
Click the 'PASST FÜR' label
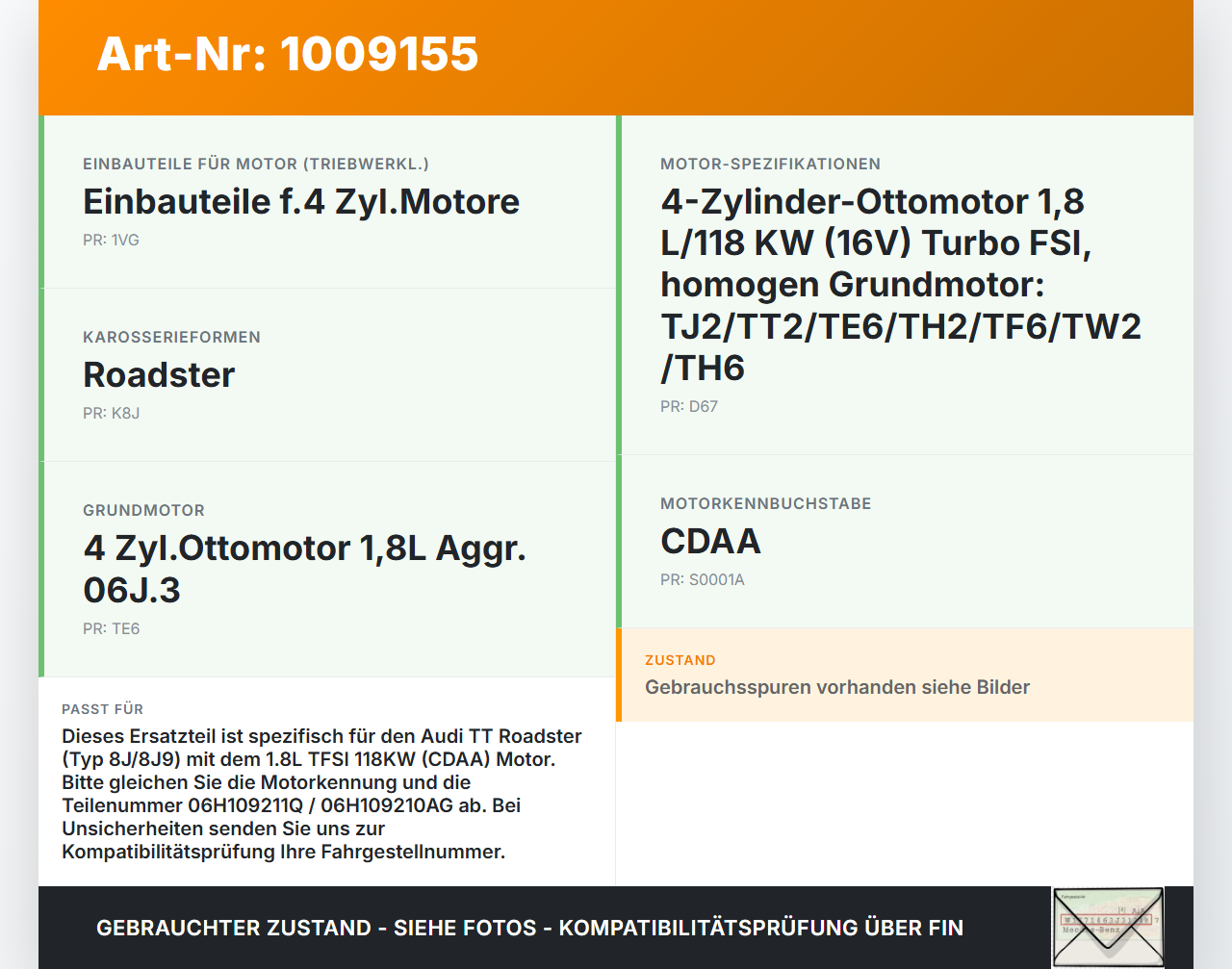coord(102,709)
